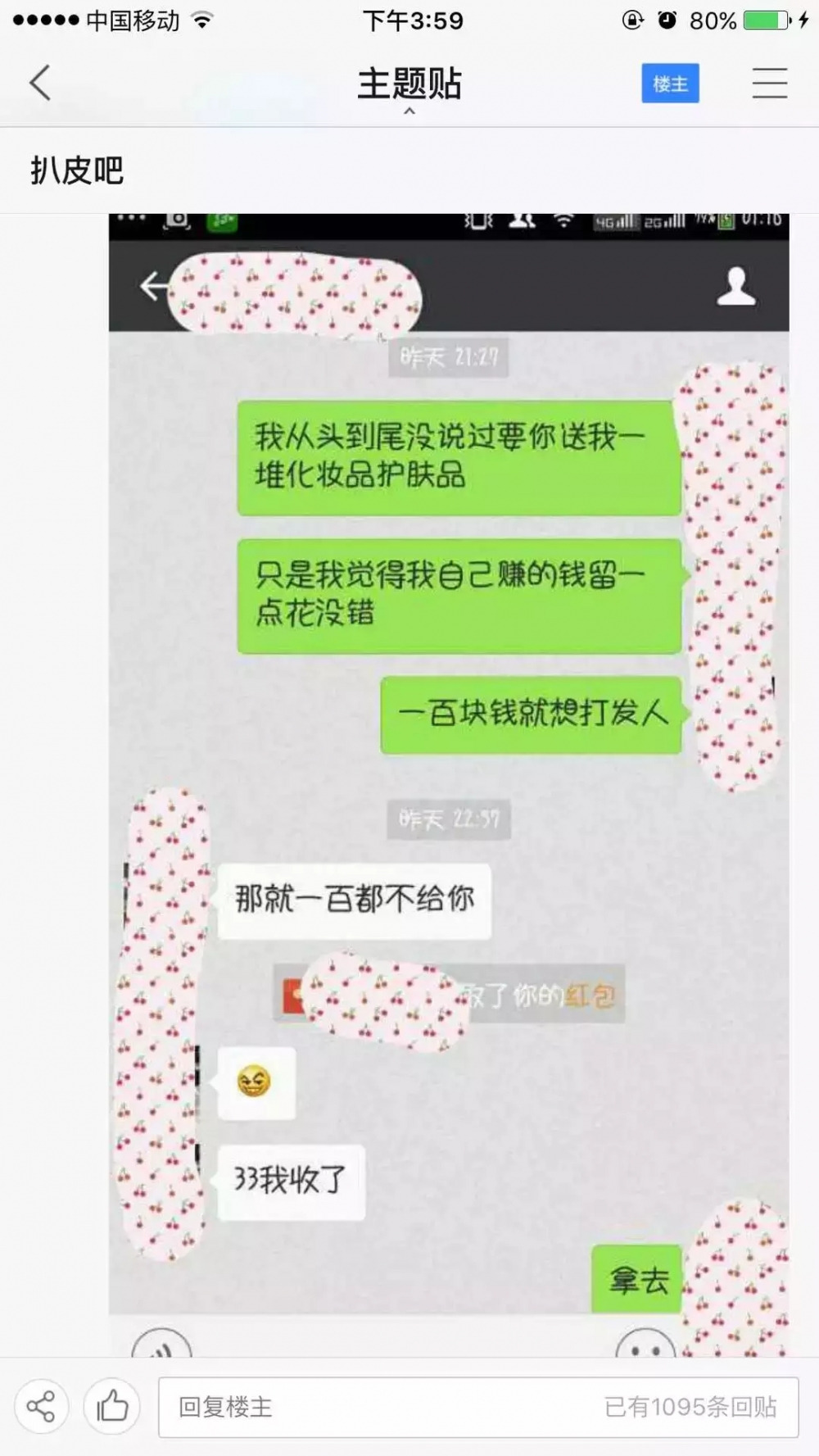The width and height of the screenshot is (819, 1456).
Task: Tap the 那就一百都不给你 message bubble
Action: pyautogui.click(x=354, y=900)
